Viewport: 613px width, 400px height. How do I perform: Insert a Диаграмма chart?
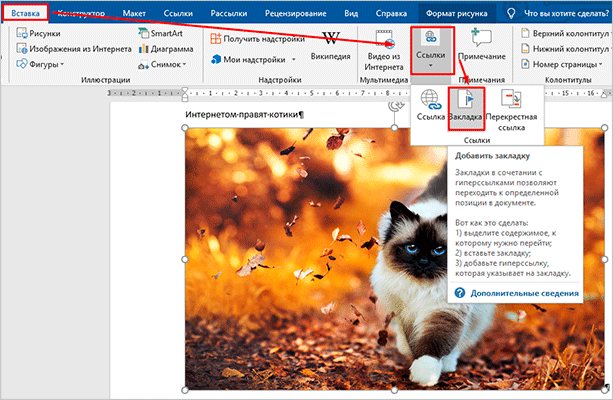166,49
